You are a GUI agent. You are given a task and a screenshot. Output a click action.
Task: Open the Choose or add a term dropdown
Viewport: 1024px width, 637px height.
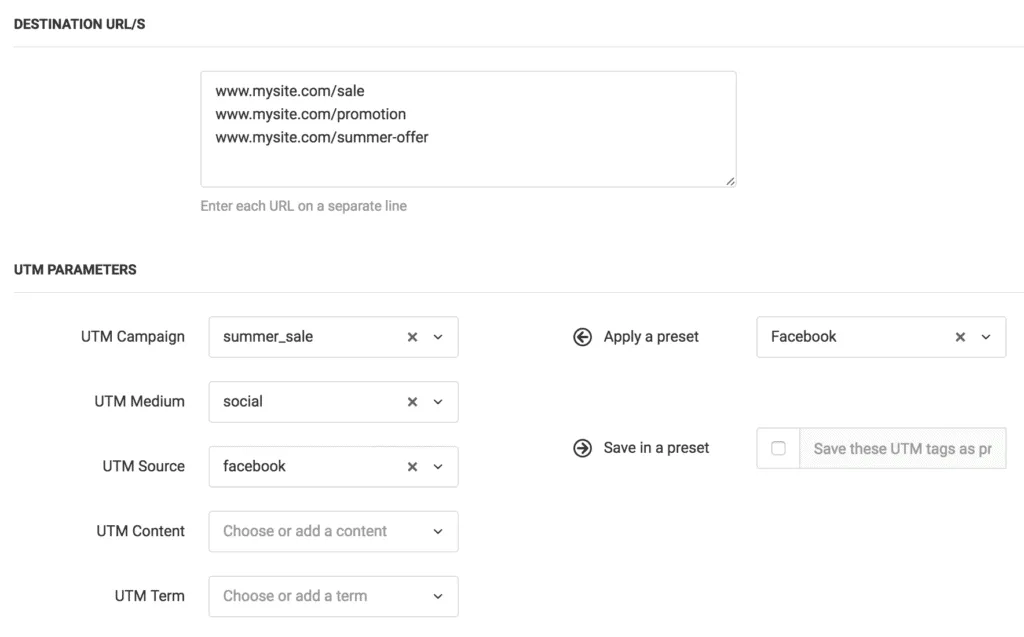click(438, 596)
